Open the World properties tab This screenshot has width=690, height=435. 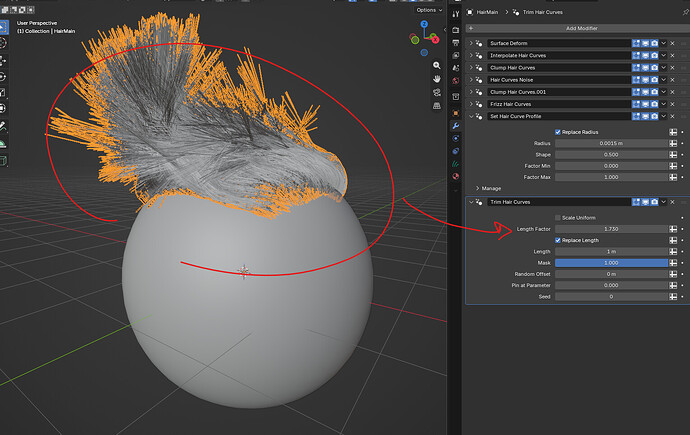(455, 80)
